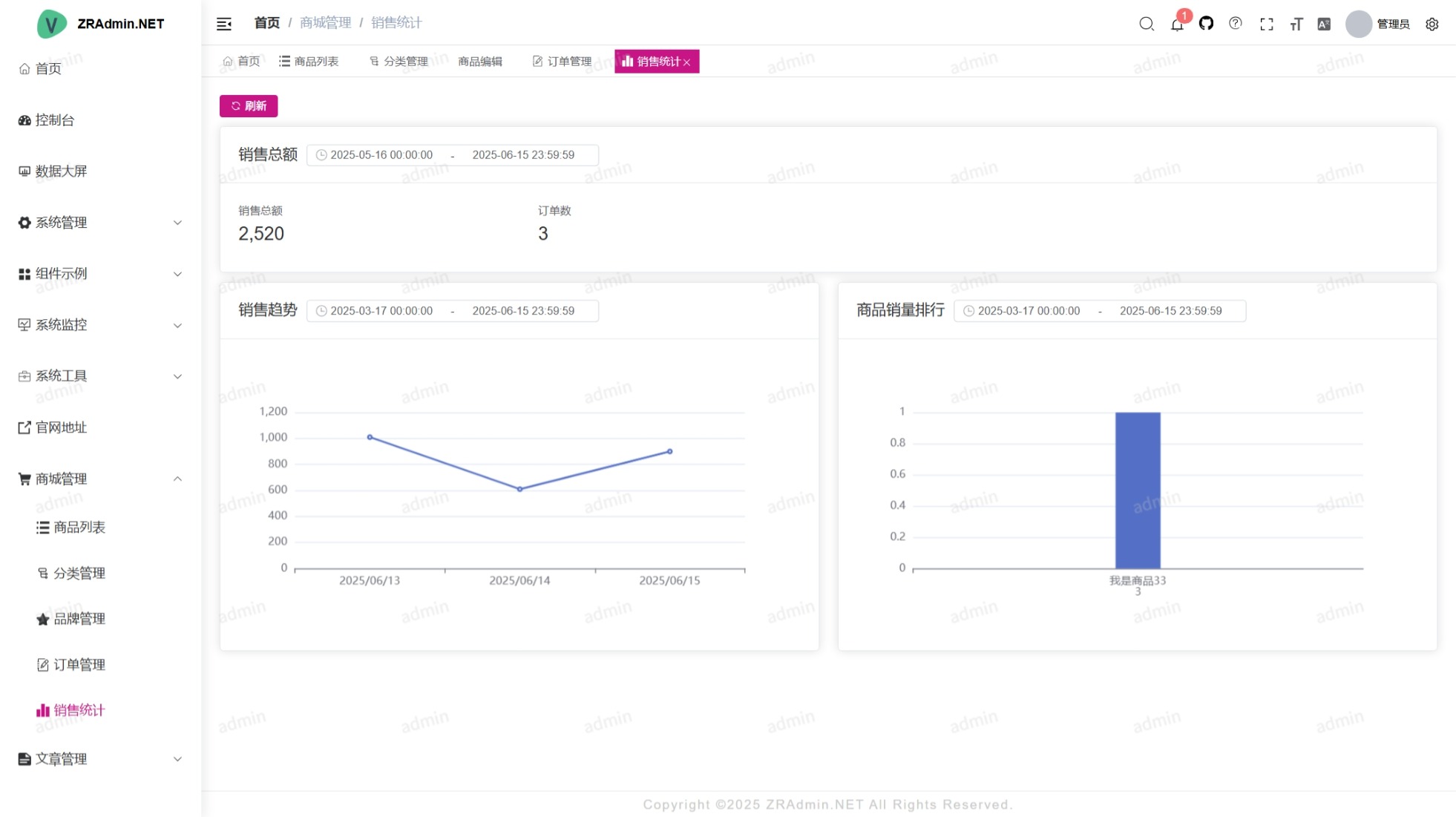Click the blue 我是商品33 bar
Viewport: 1456px width, 817px height.
click(1138, 490)
